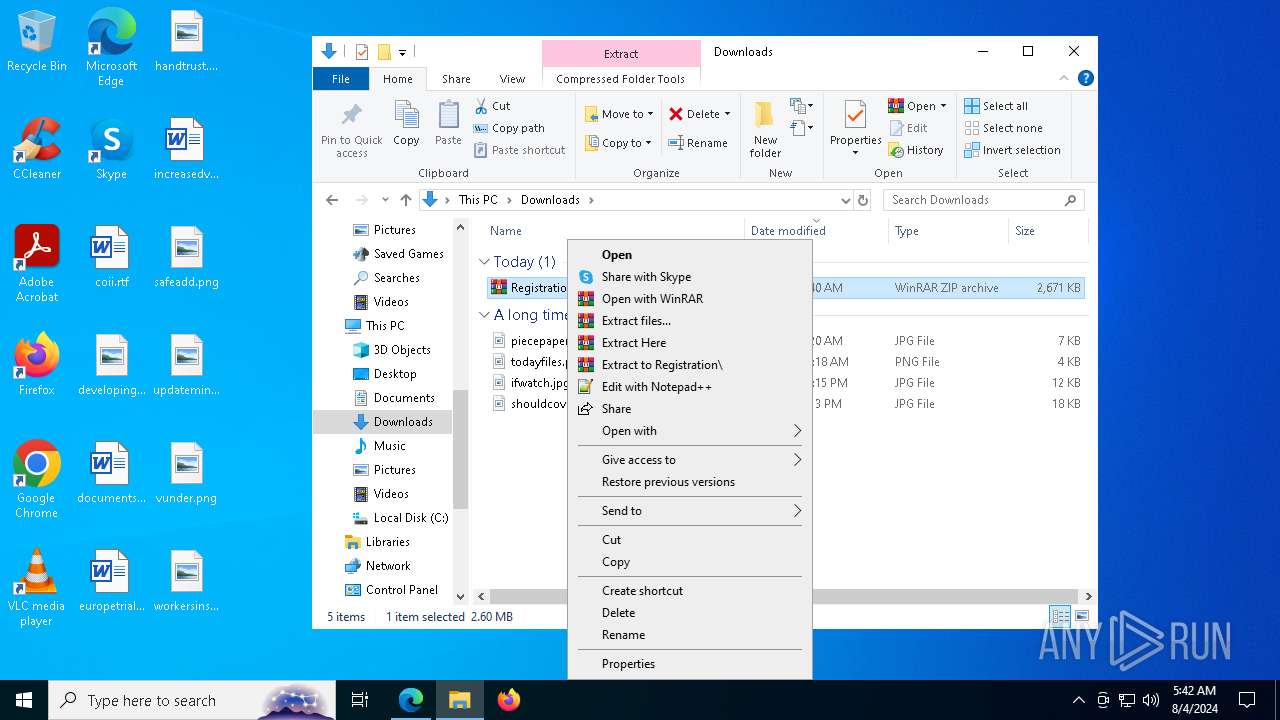Click Select all in ribbon

point(996,106)
